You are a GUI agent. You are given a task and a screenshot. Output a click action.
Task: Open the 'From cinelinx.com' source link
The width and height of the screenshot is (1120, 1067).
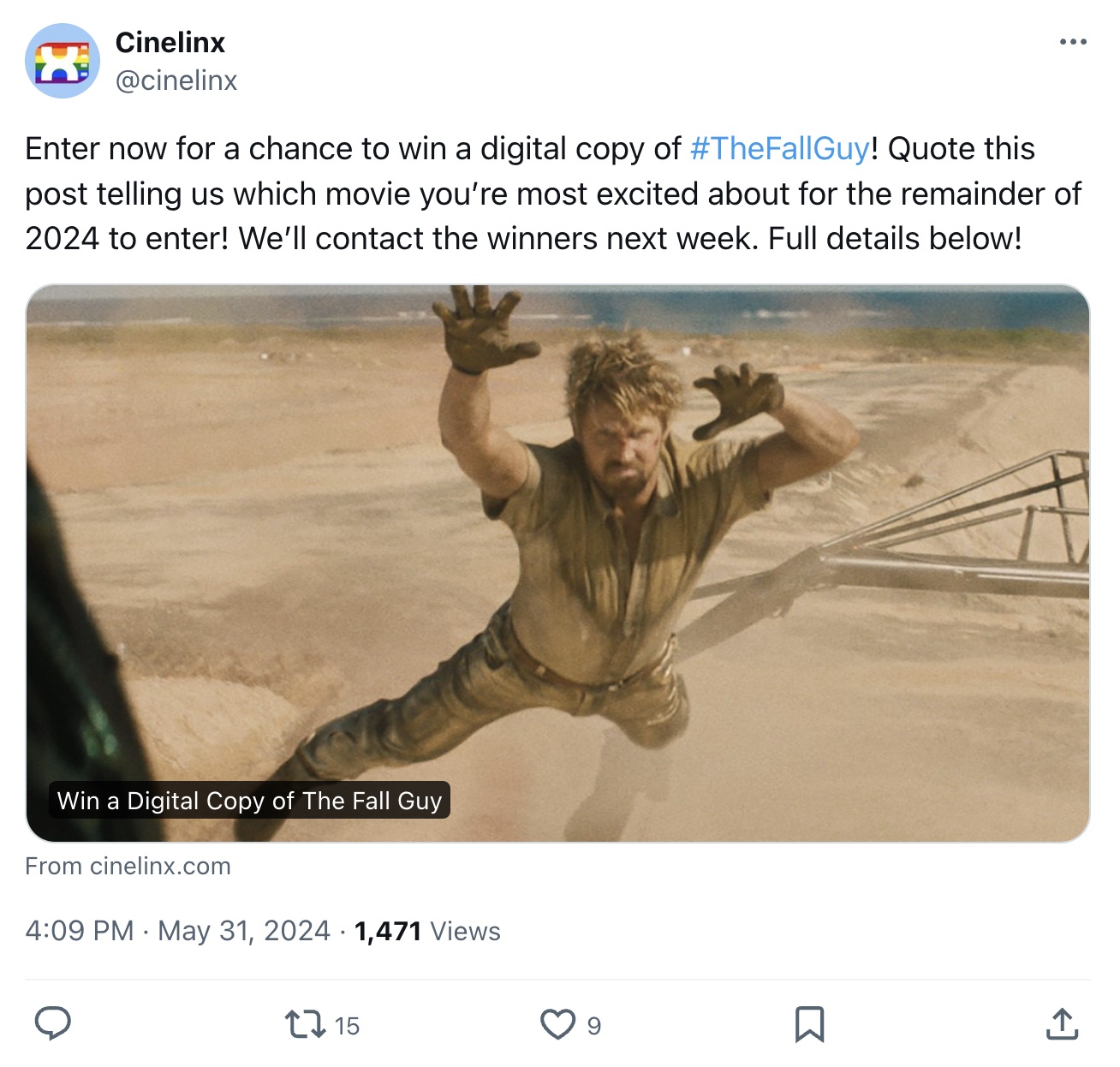(128, 867)
